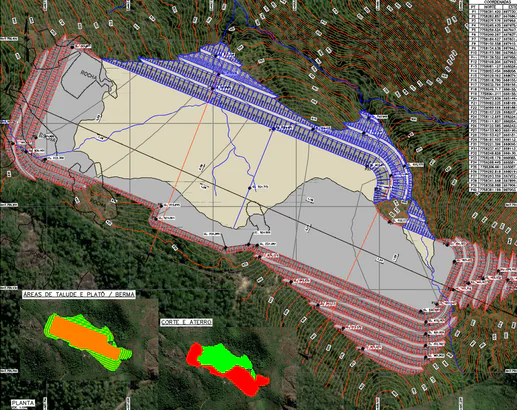Click the 'ÁREAS DE TALUDE E PLATÔ / BERMA' title

click(79, 295)
